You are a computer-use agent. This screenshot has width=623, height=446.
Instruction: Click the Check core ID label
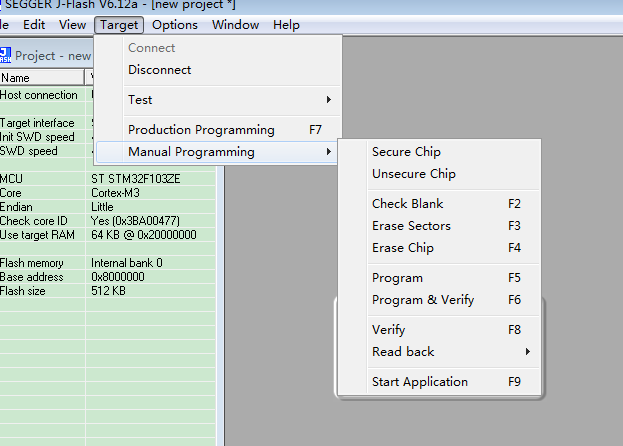pos(34,221)
